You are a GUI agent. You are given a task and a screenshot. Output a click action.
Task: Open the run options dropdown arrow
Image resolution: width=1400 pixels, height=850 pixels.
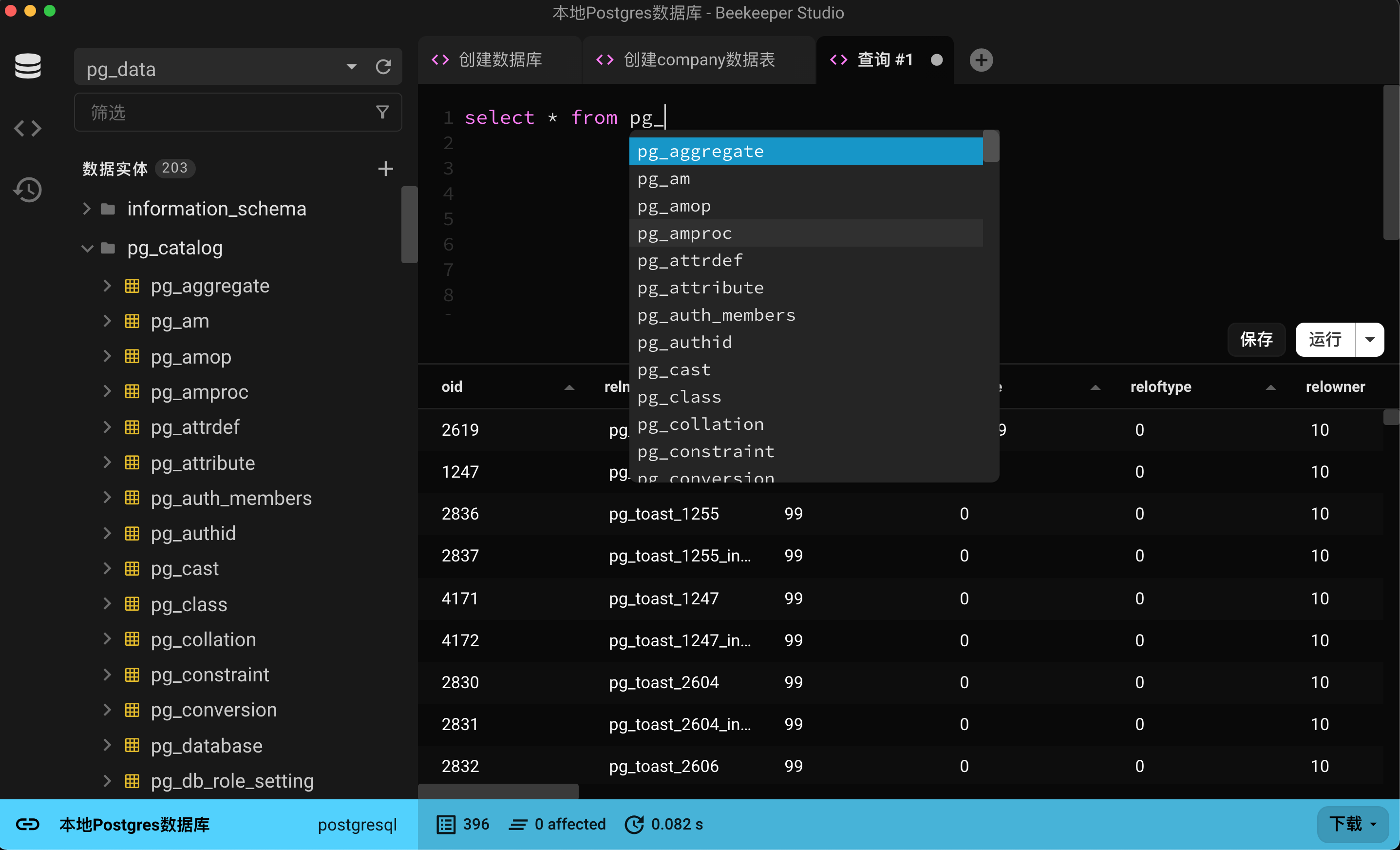[x=1370, y=339]
